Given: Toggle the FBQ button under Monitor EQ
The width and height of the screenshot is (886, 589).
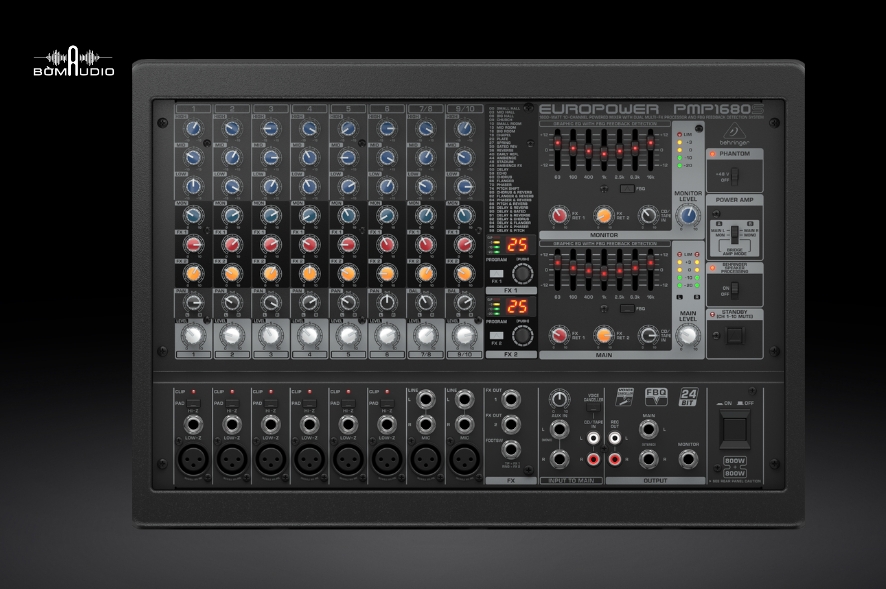Looking at the screenshot, I should pos(626,188).
